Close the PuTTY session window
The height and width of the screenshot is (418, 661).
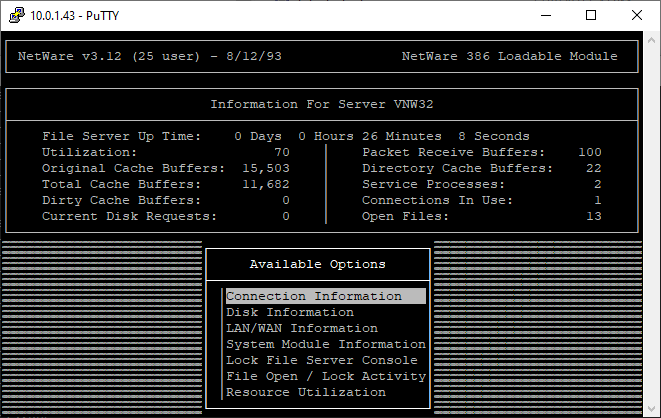click(637, 15)
